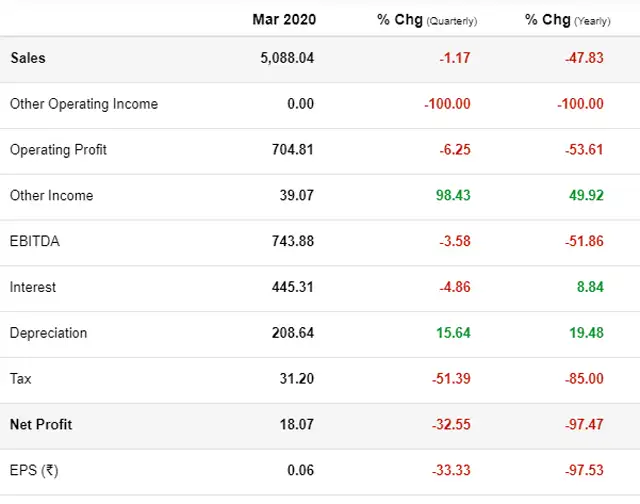The width and height of the screenshot is (640, 504).
Task: Click the Other Income quarterly change 98.43
Action: click(453, 196)
